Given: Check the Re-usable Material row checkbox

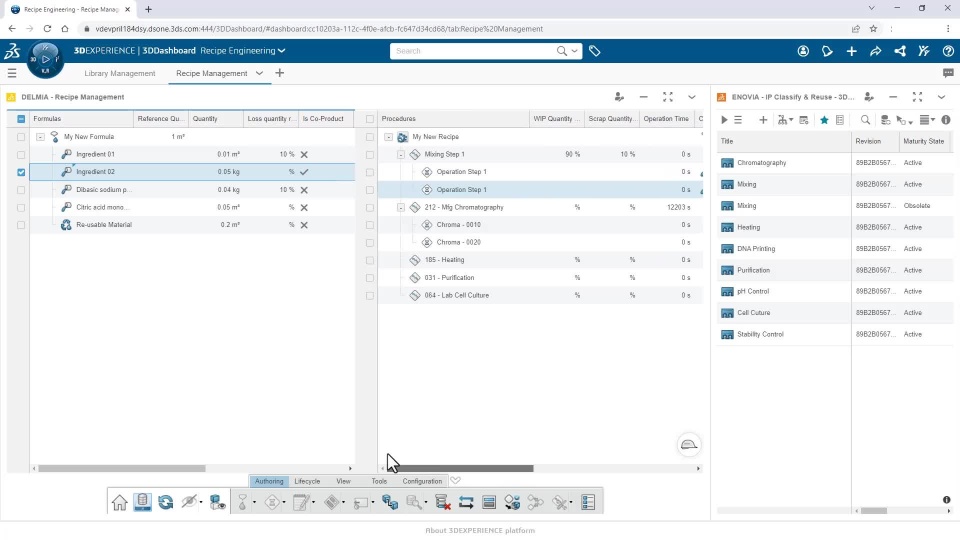Looking at the screenshot, I should point(21,225).
